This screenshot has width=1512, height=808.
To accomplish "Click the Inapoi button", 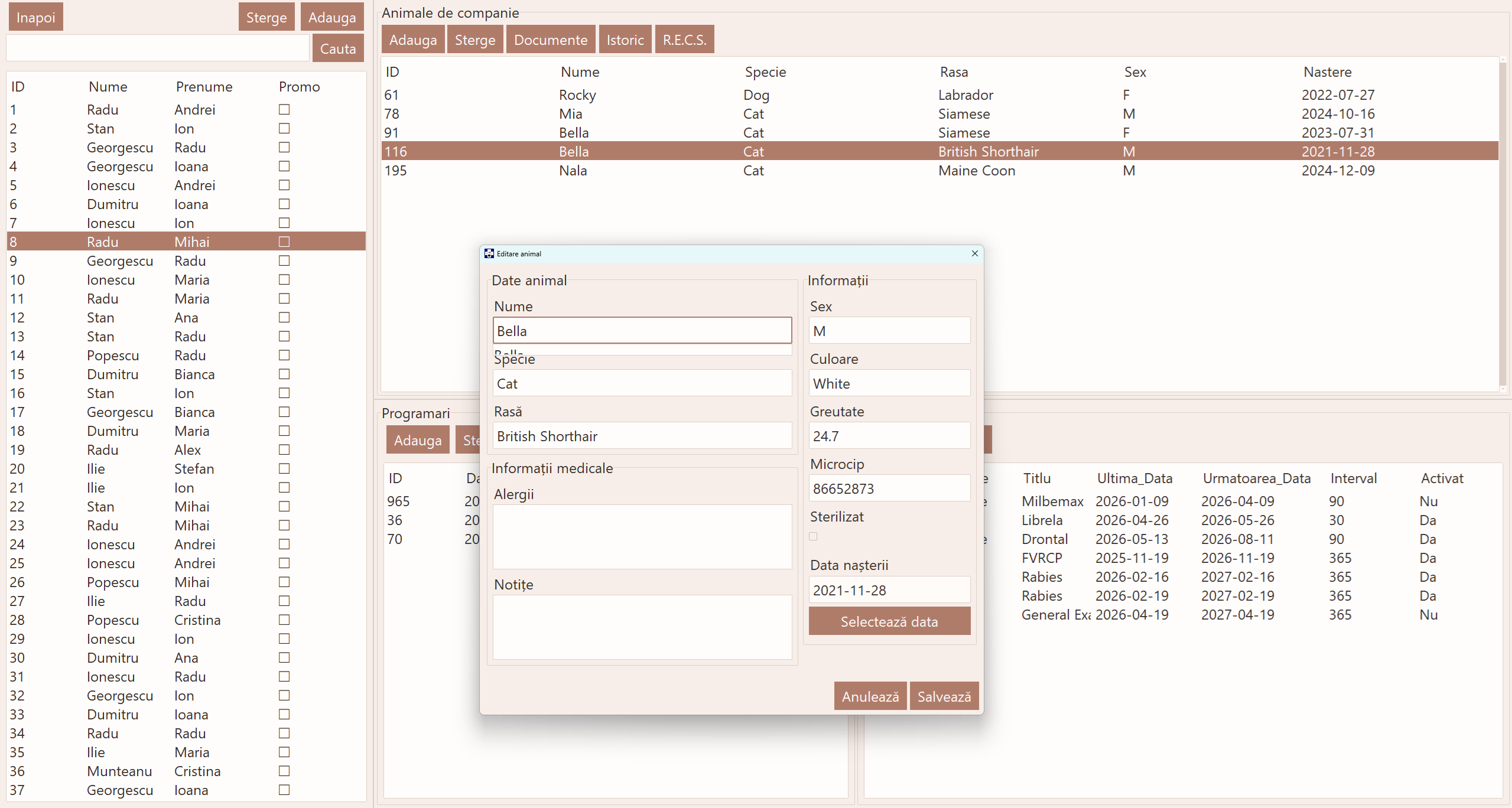I will tap(35, 17).
